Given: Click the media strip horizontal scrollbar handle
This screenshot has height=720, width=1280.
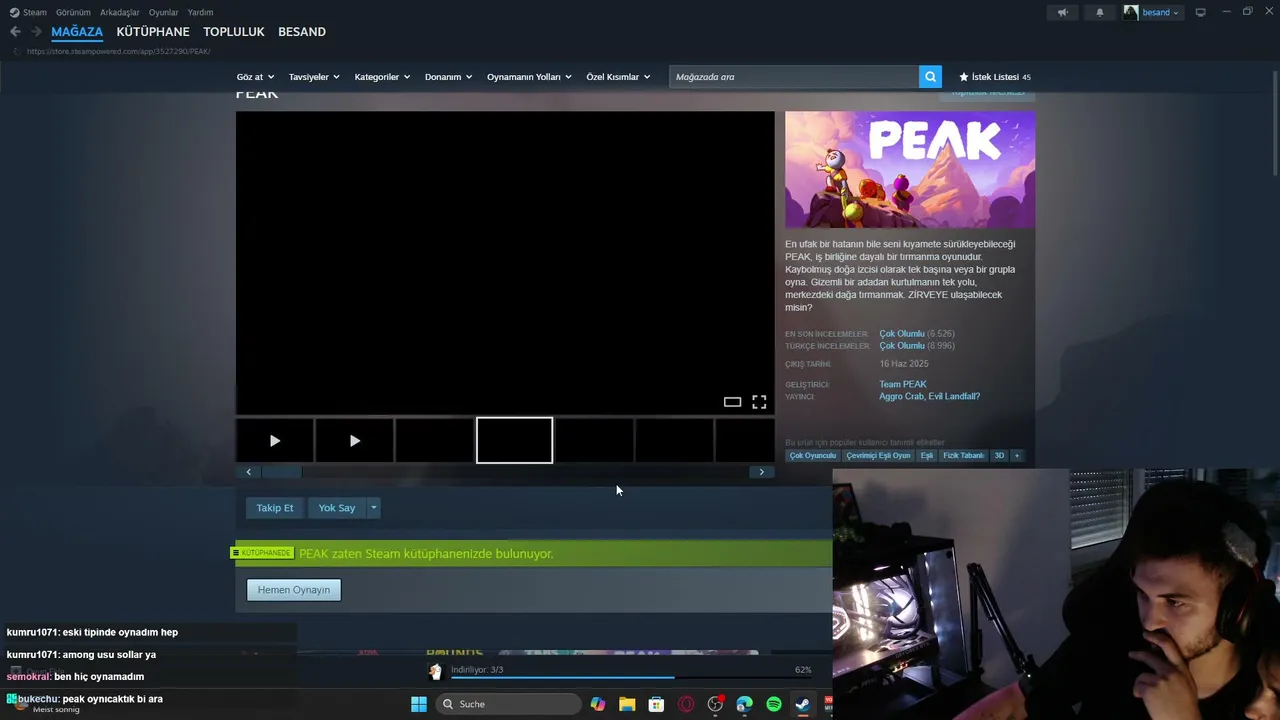Looking at the screenshot, I should pos(282,472).
